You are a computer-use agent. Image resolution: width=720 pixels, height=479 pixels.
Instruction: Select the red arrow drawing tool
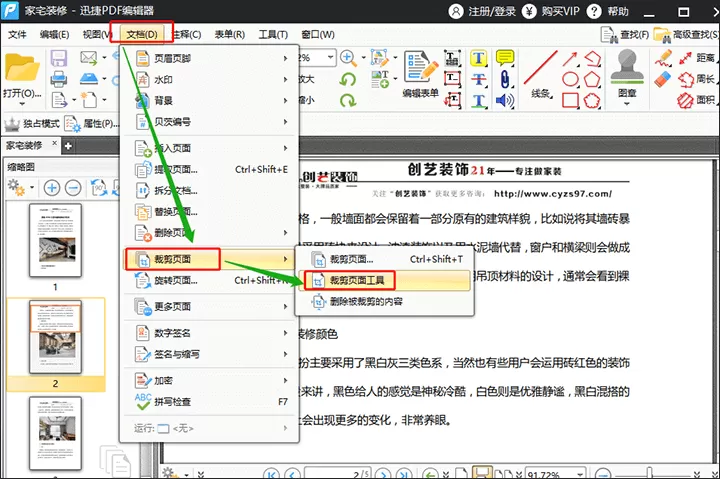tap(570, 59)
